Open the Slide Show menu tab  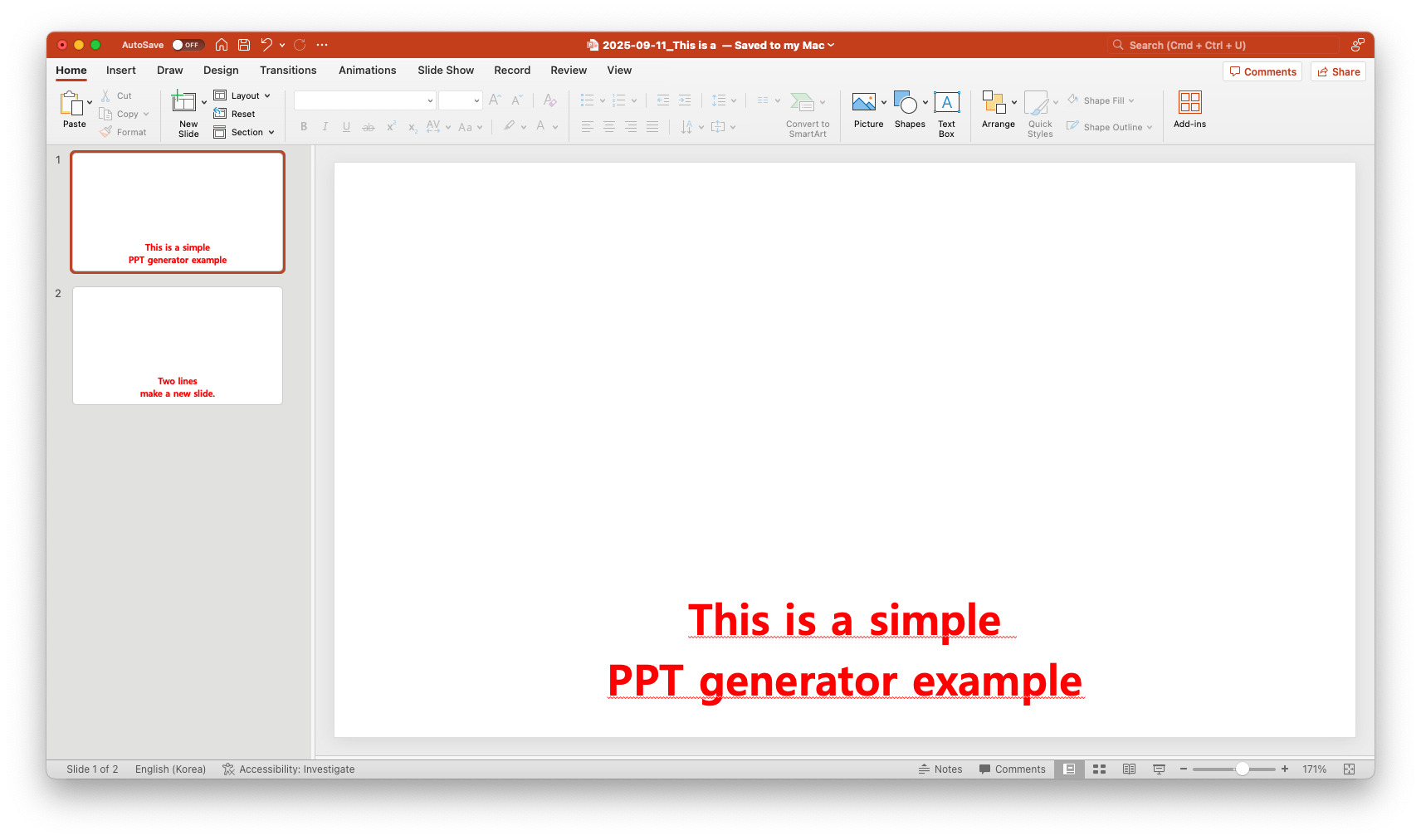(445, 70)
